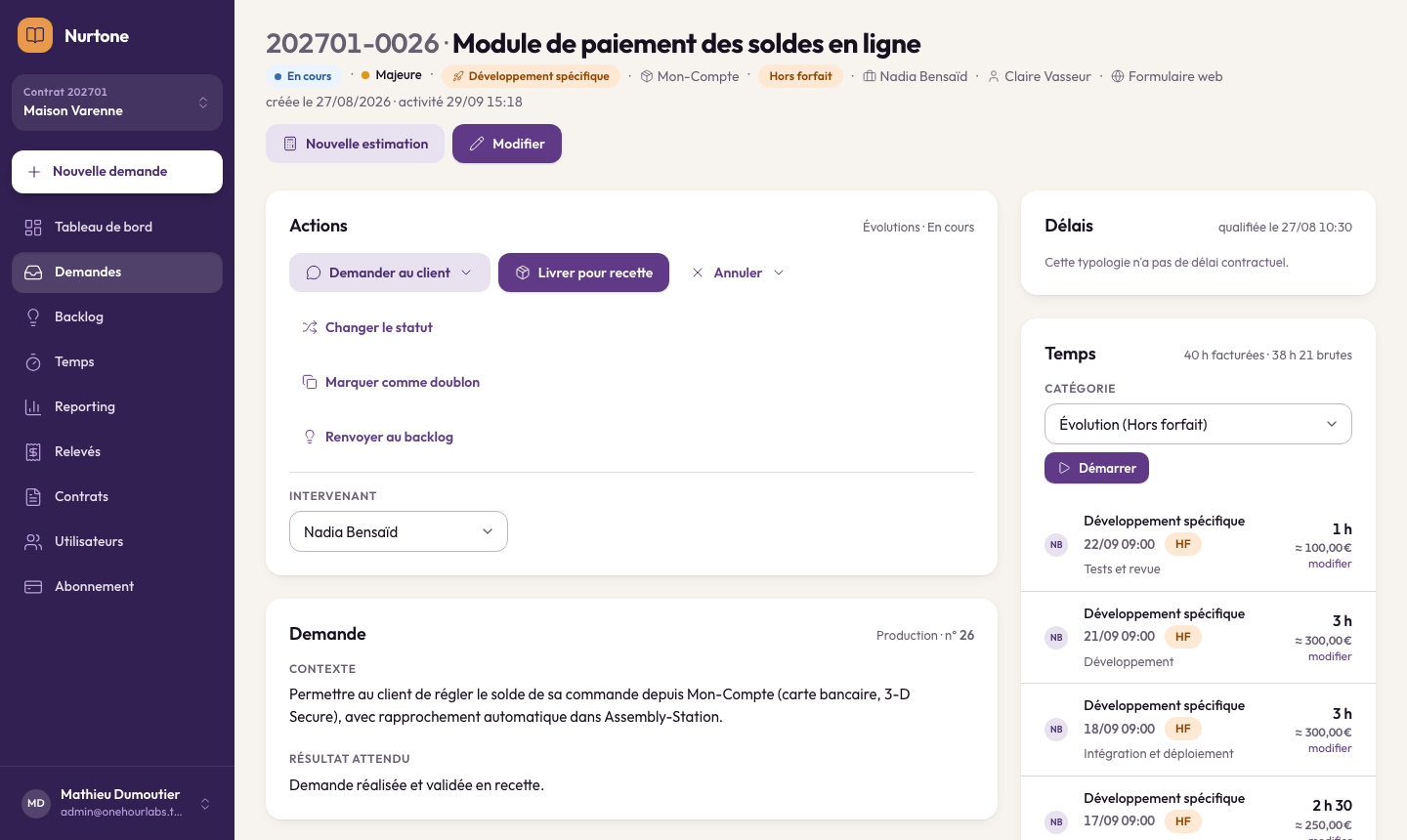This screenshot has height=840, width=1407.
Task: Click the Changer le statut shuffle icon
Action: point(310,327)
